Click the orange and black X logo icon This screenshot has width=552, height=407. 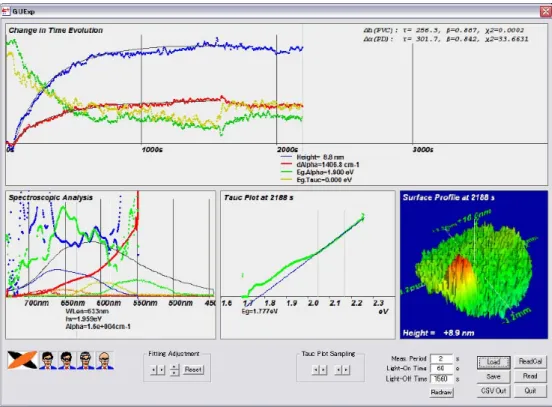pos(22,360)
